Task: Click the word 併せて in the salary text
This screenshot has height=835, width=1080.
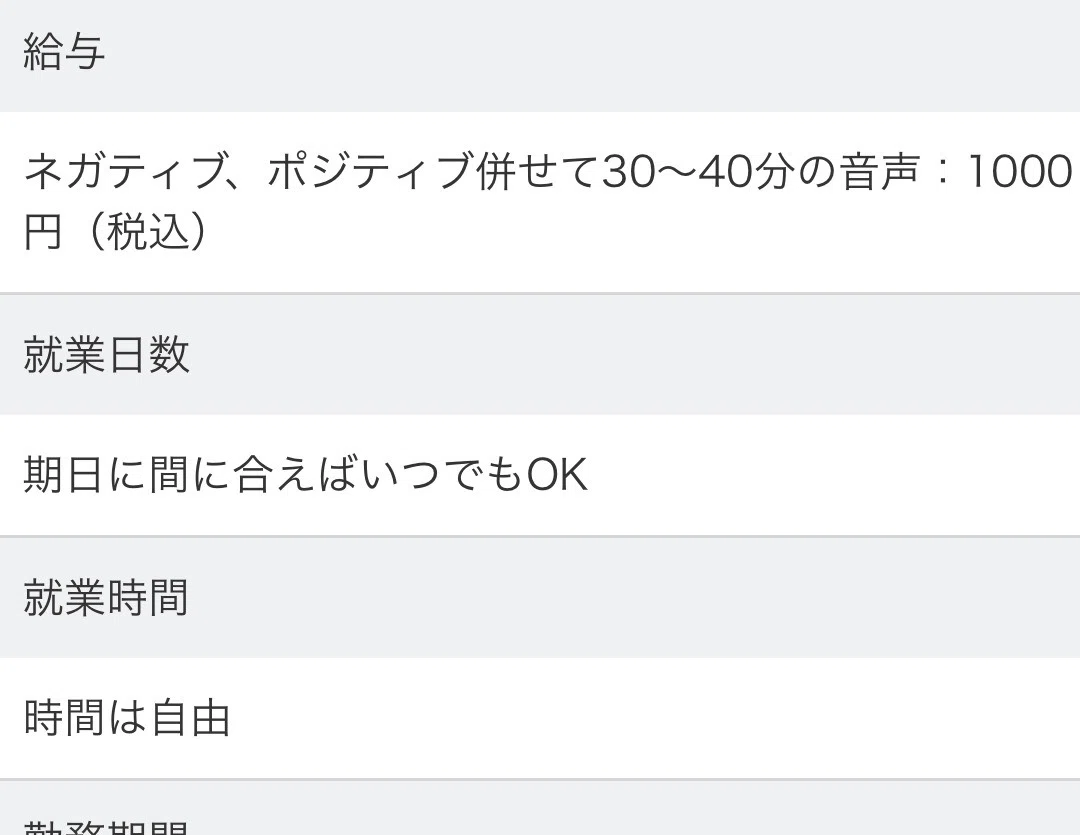Action: 536,173
